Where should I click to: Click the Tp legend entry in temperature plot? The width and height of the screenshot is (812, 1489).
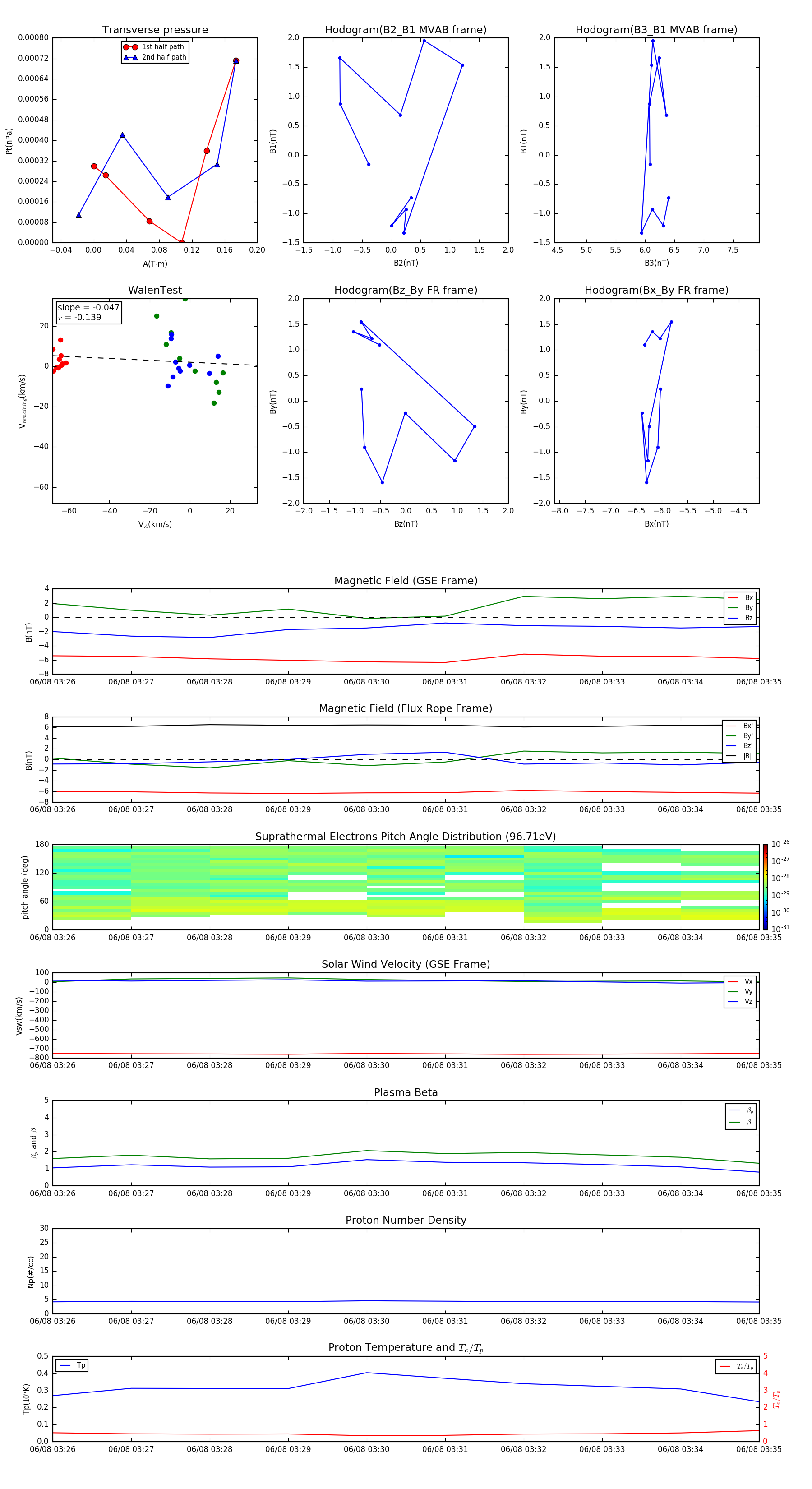pyautogui.click(x=72, y=1366)
